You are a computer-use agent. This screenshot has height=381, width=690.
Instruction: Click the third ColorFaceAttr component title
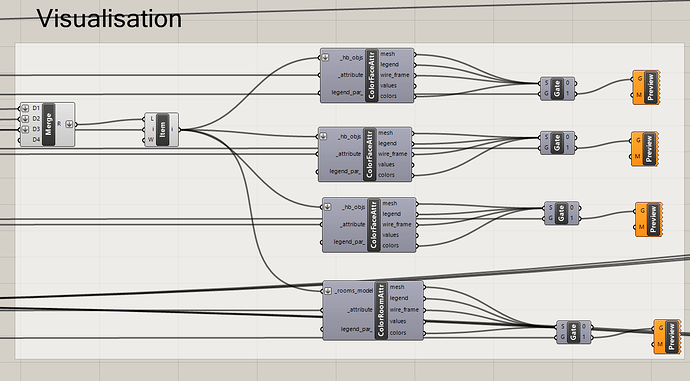tap(374, 225)
